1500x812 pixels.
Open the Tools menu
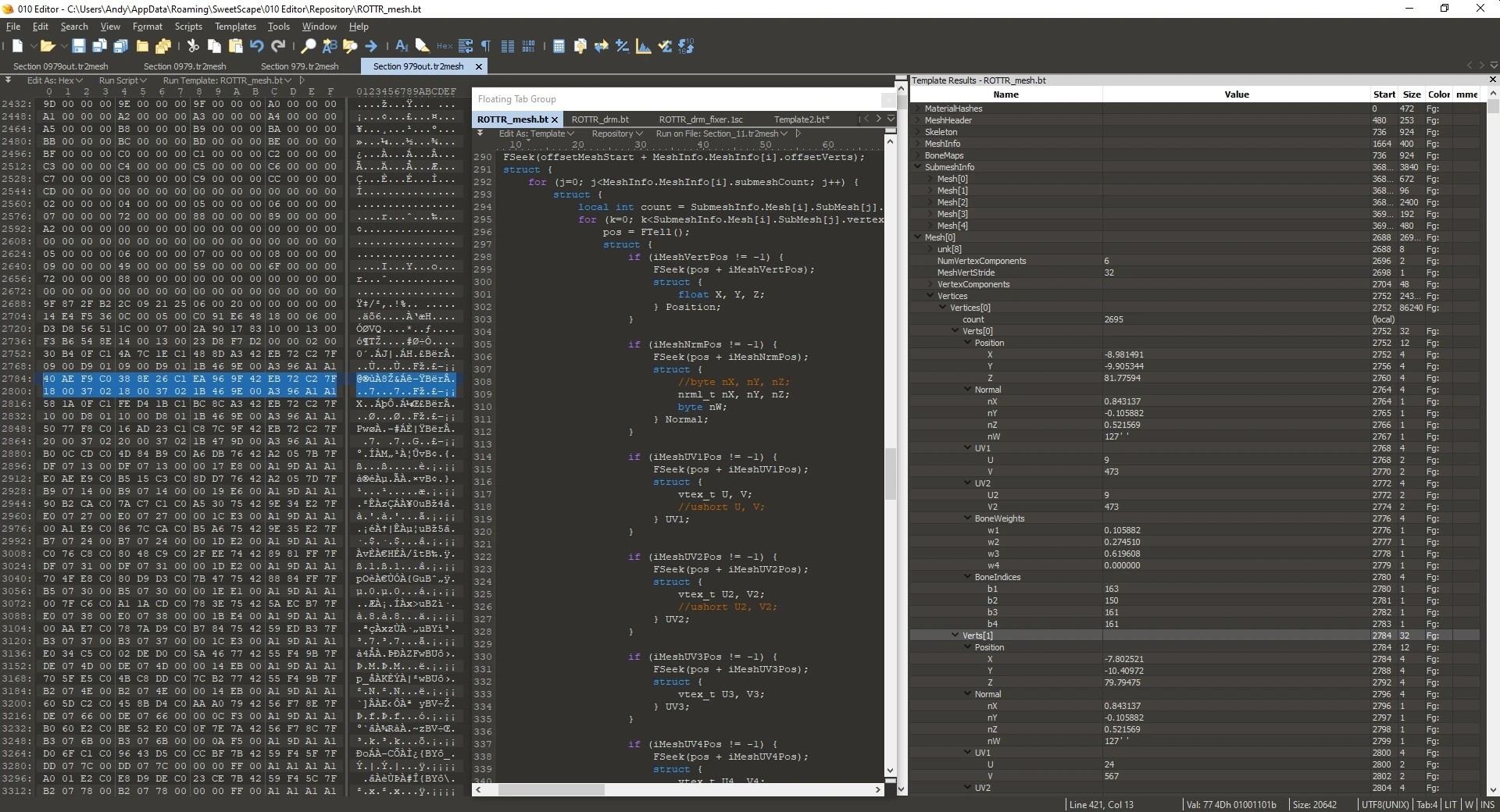pyautogui.click(x=279, y=27)
